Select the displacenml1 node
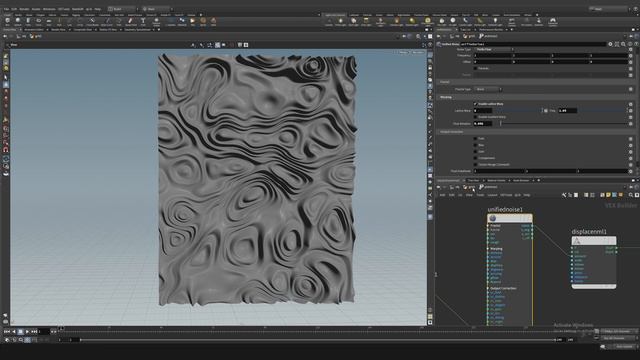640x360 pixels. click(594, 241)
